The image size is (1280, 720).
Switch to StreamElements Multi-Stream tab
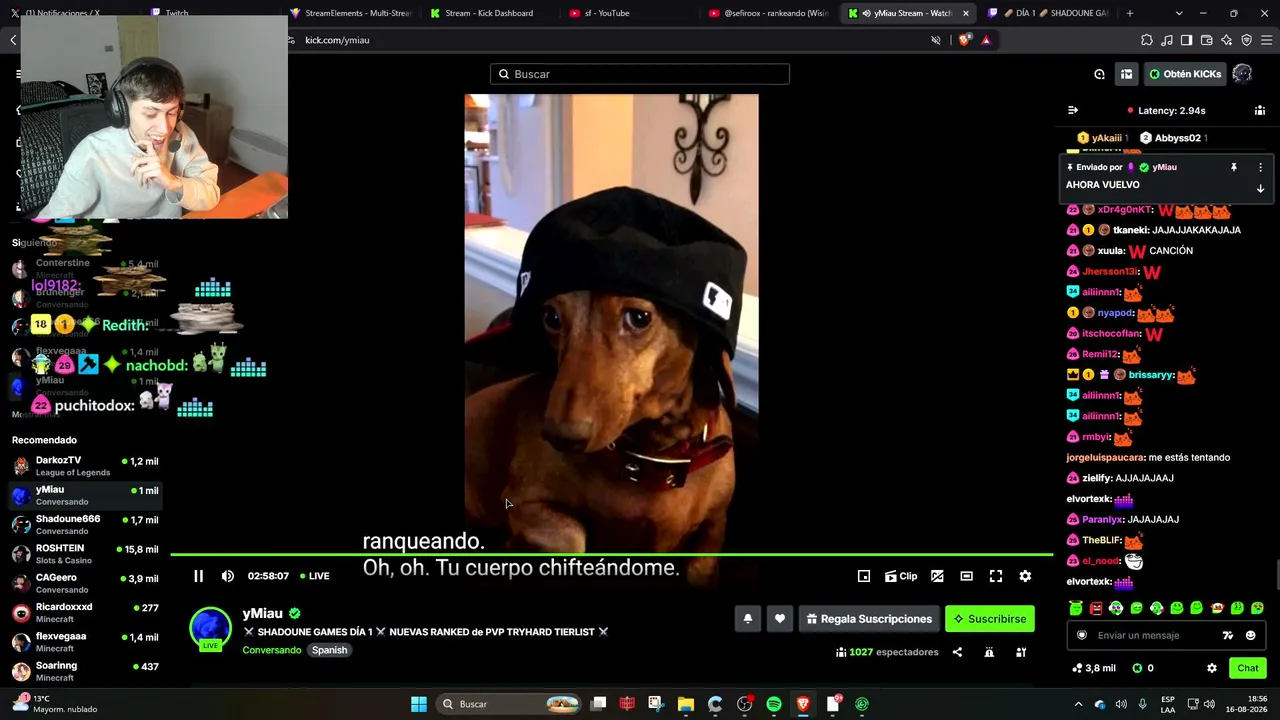point(350,13)
